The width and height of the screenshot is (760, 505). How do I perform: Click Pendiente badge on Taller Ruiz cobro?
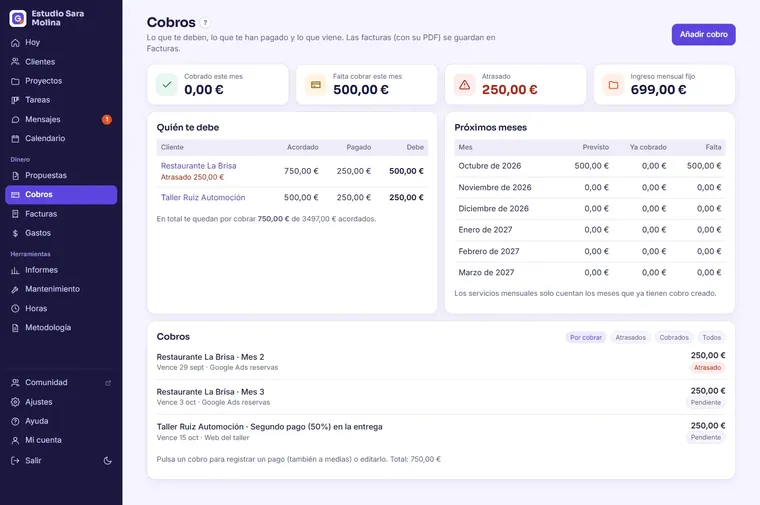tap(706, 438)
